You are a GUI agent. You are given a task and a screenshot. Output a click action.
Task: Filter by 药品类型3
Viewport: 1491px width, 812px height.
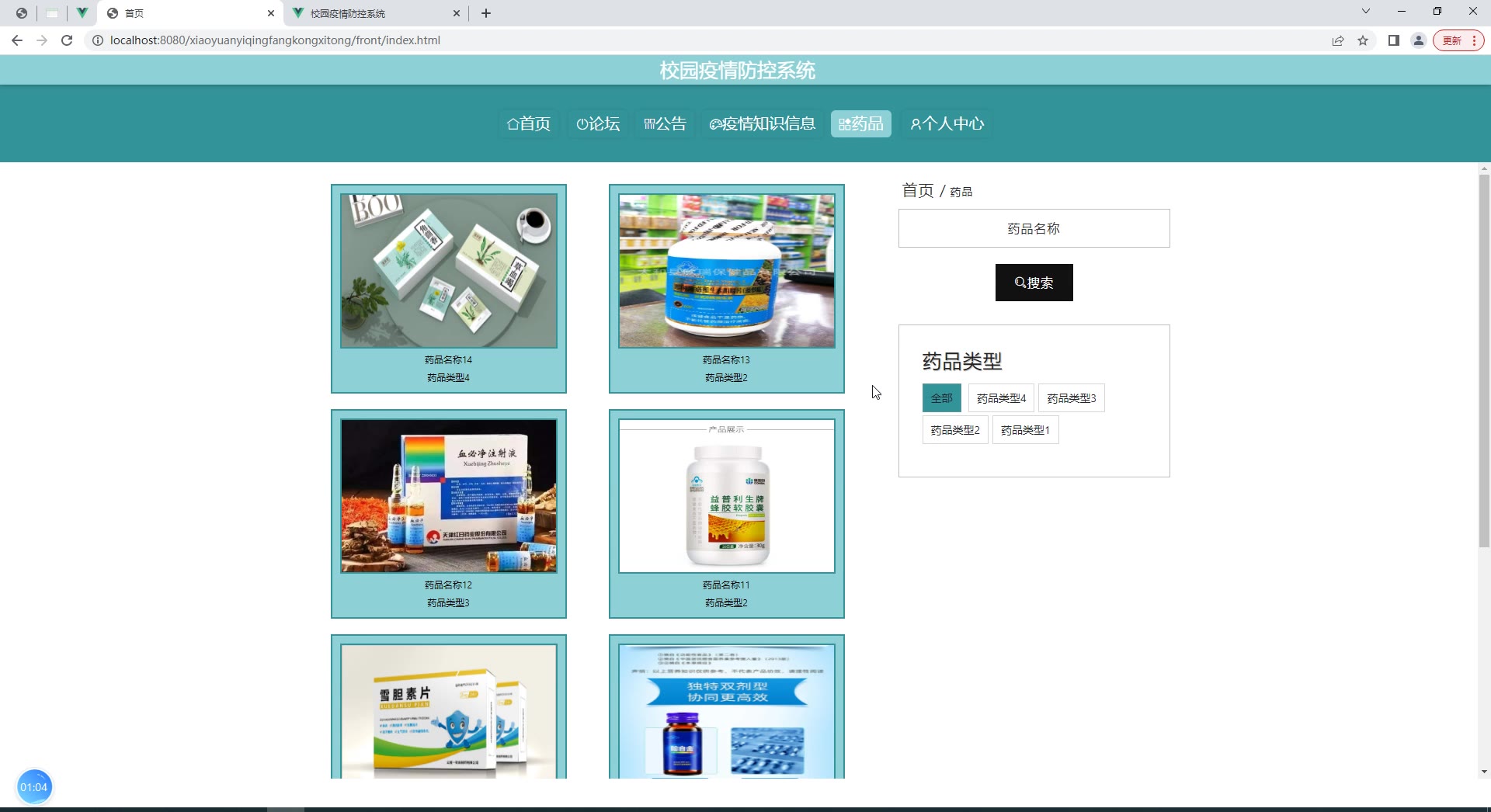pyautogui.click(x=1071, y=398)
